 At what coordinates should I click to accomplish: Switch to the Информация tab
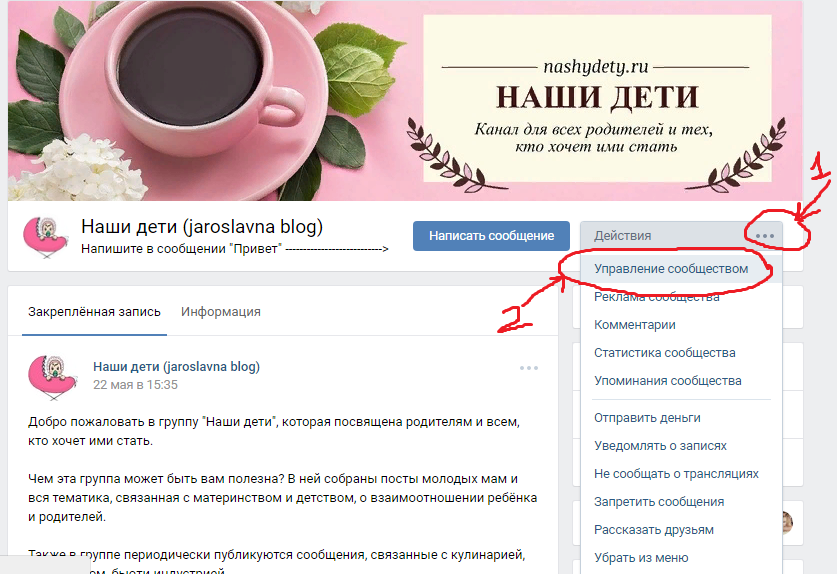[220, 312]
